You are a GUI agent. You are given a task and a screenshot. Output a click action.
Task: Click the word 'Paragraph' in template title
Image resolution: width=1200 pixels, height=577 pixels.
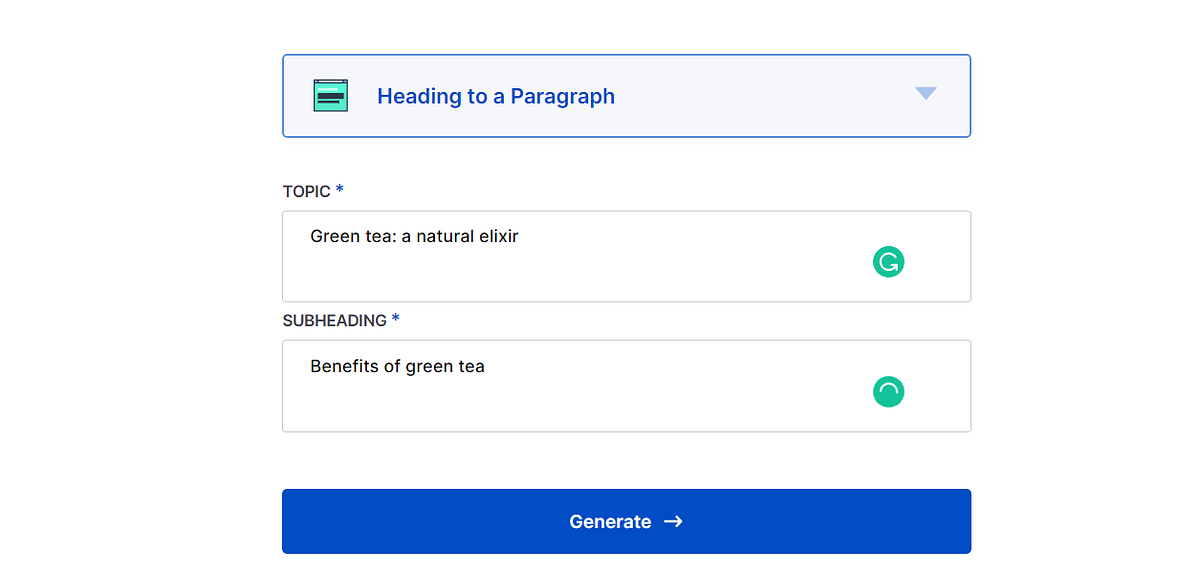562,96
